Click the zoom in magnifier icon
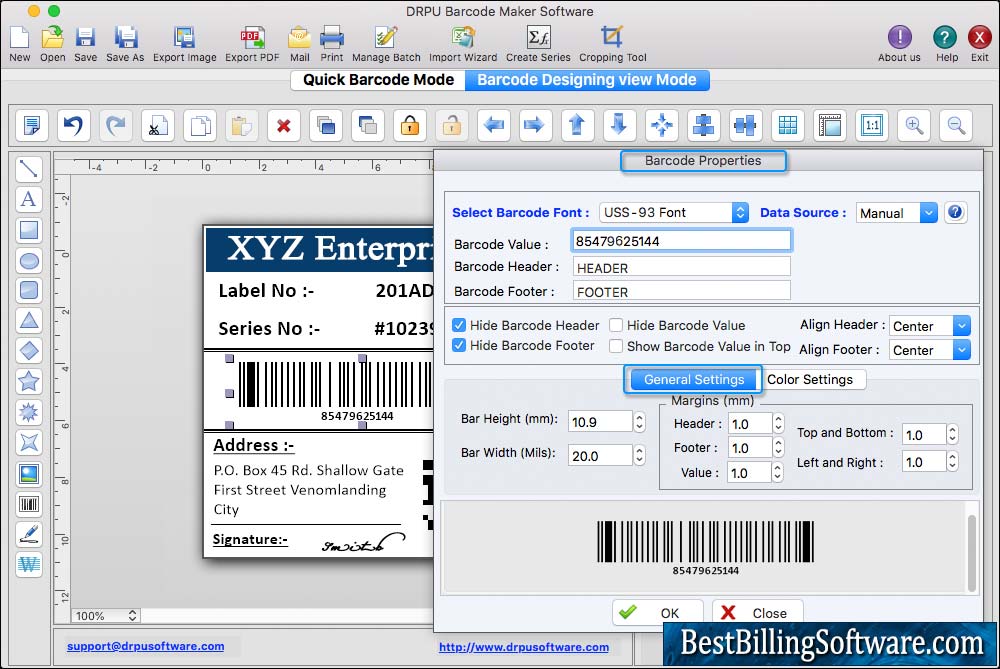Viewport: 1000px width, 669px height. (x=914, y=125)
